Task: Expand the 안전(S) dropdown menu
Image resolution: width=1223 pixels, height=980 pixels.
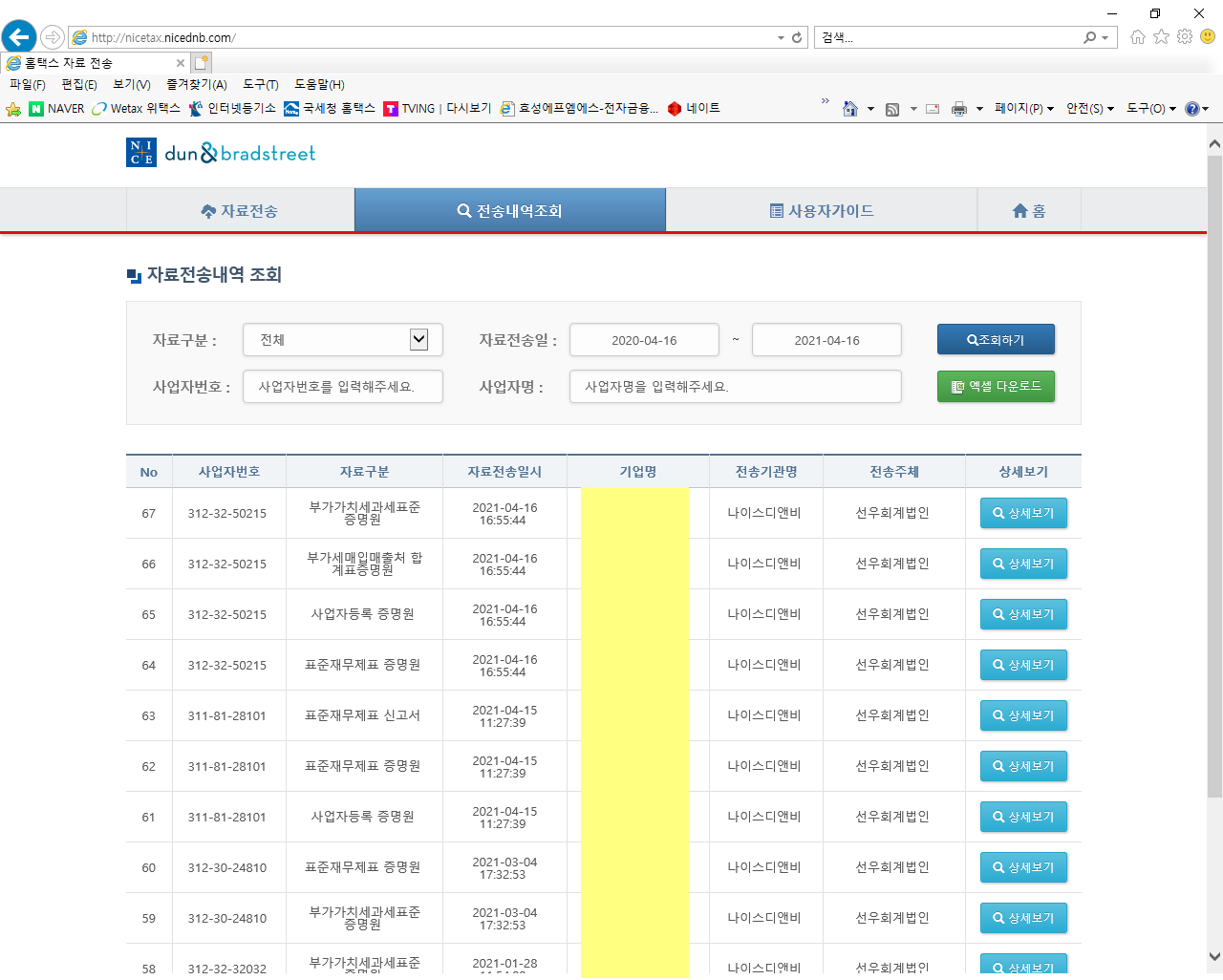Action: [x=1089, y=109]
